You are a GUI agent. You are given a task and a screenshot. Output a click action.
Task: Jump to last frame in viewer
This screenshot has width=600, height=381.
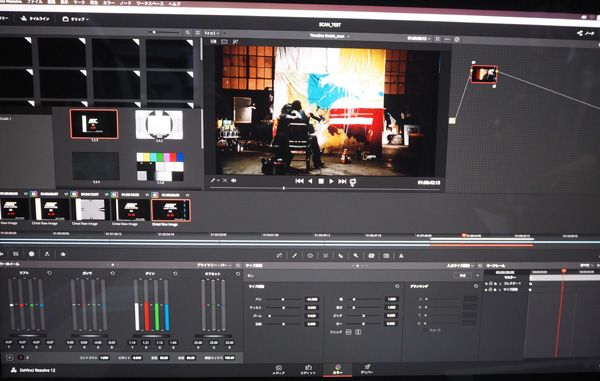click(x=342, y=181)
